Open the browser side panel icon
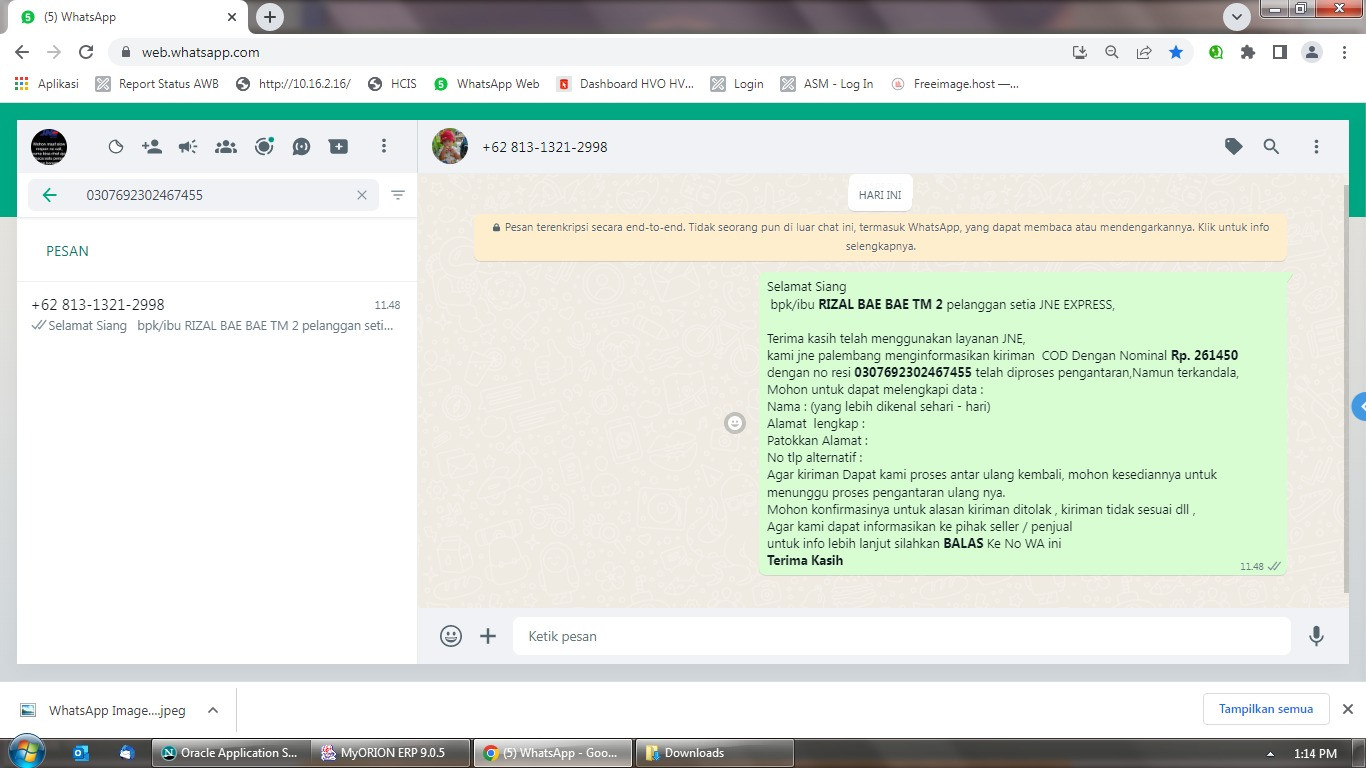Viewport: 1366px width, 768px height. pos(1280,52)
